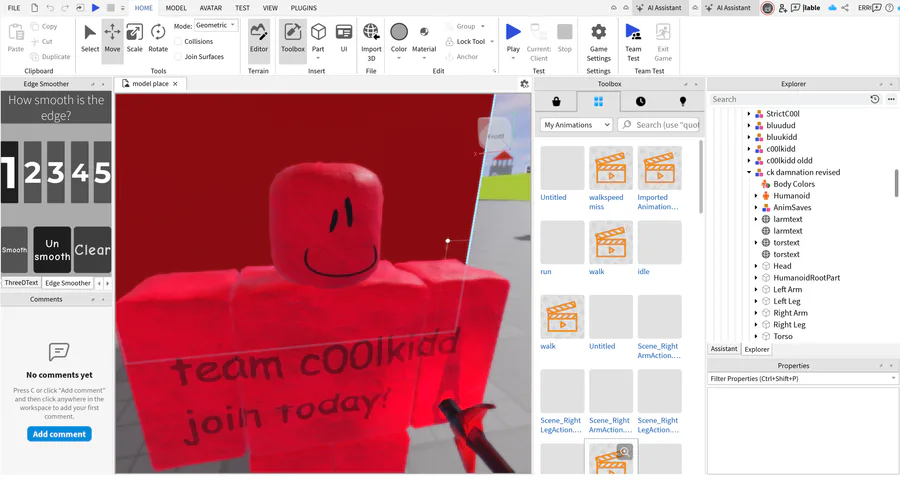Click the new file icon
The width and height of the screenshot is (900, 493).
pyautogui.click(x=34, y=8)
